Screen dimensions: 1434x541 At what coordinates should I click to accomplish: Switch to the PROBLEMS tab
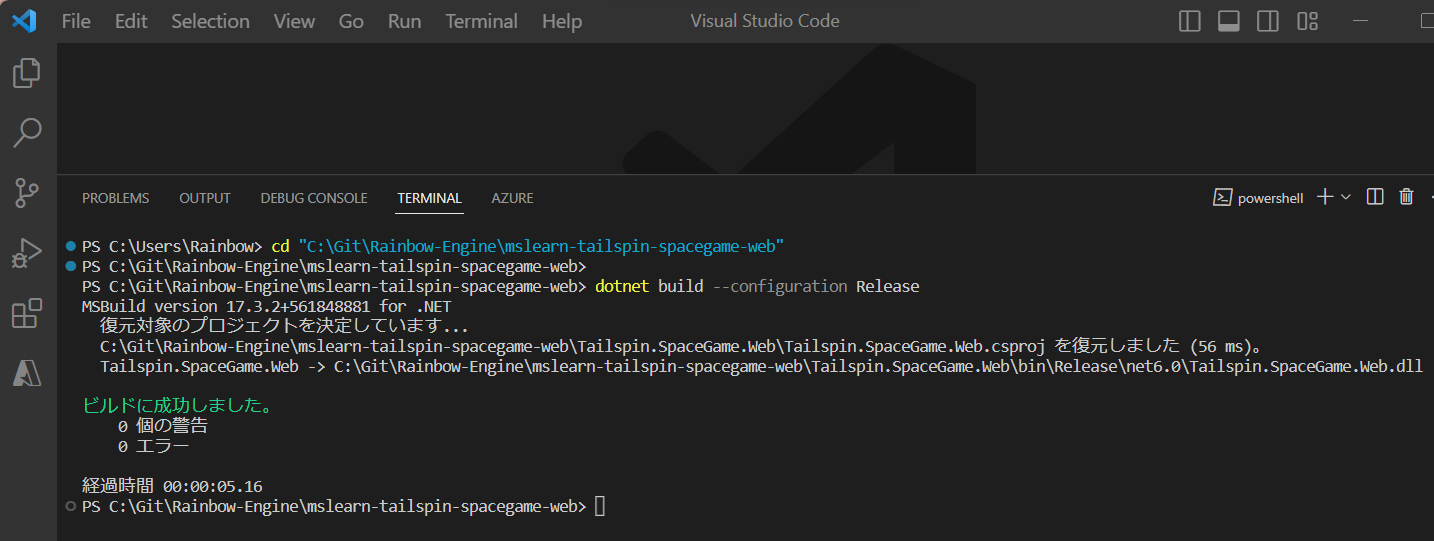click(x=116, y=198)
